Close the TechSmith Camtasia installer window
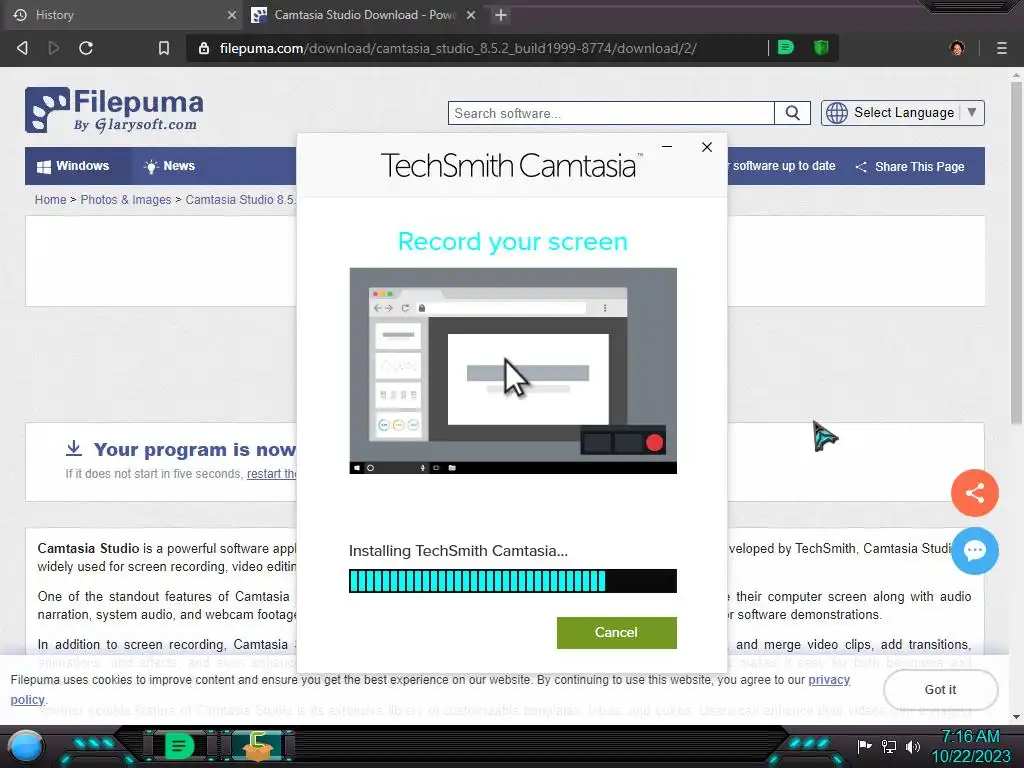Screen dimensions: 1024x768 [707, 147]
